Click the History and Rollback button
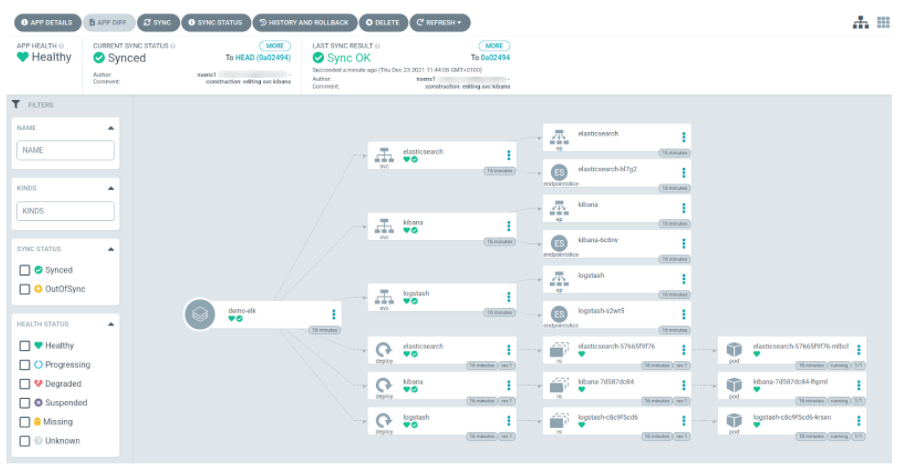 coord(303,22)
